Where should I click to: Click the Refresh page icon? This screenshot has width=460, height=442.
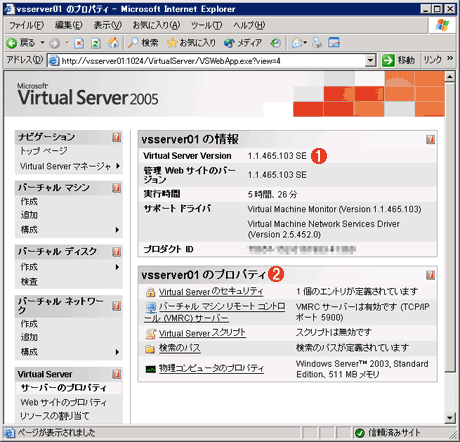[x=96, y=43]
